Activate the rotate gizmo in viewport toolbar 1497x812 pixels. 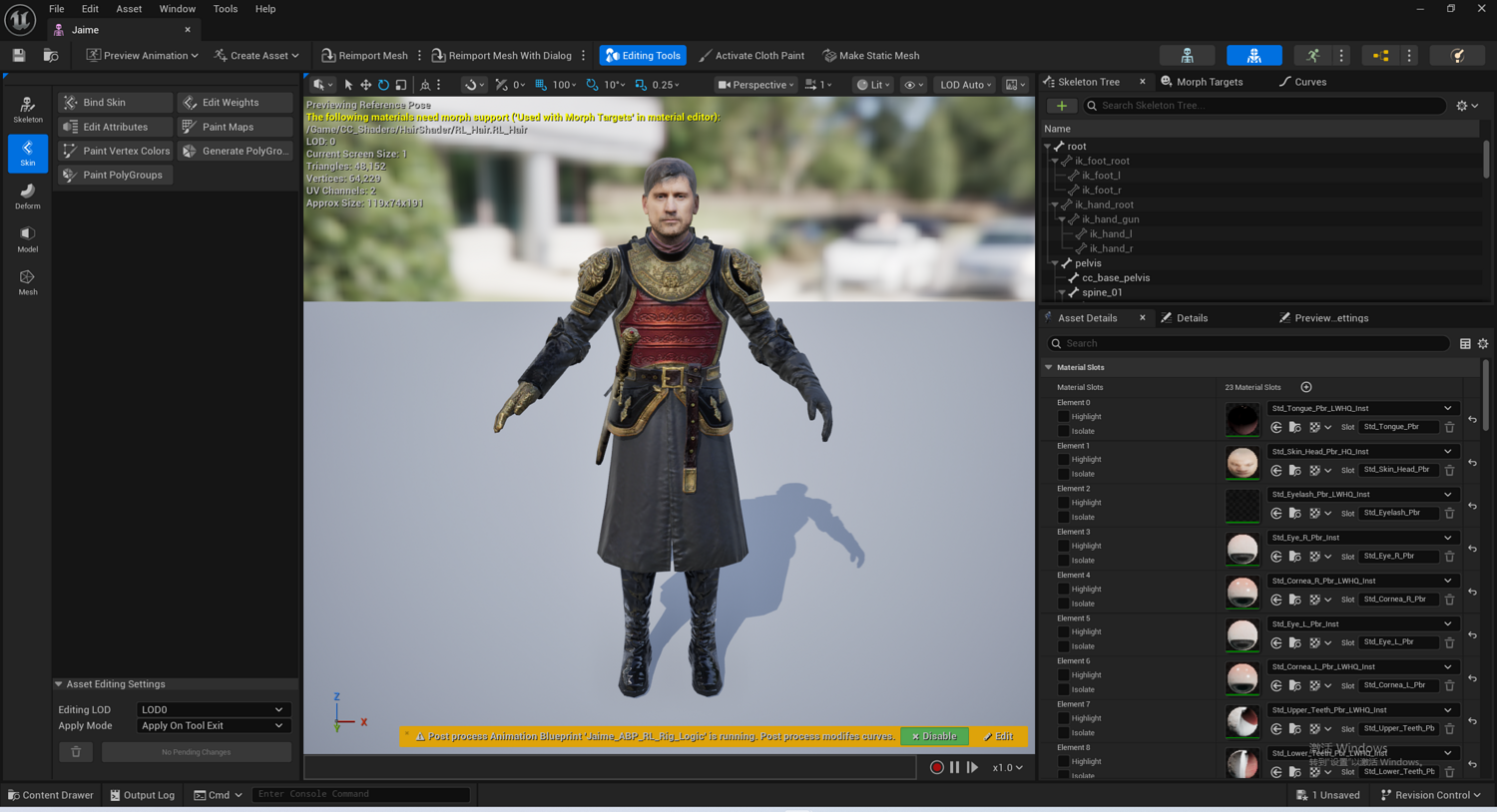pos(384,85)
